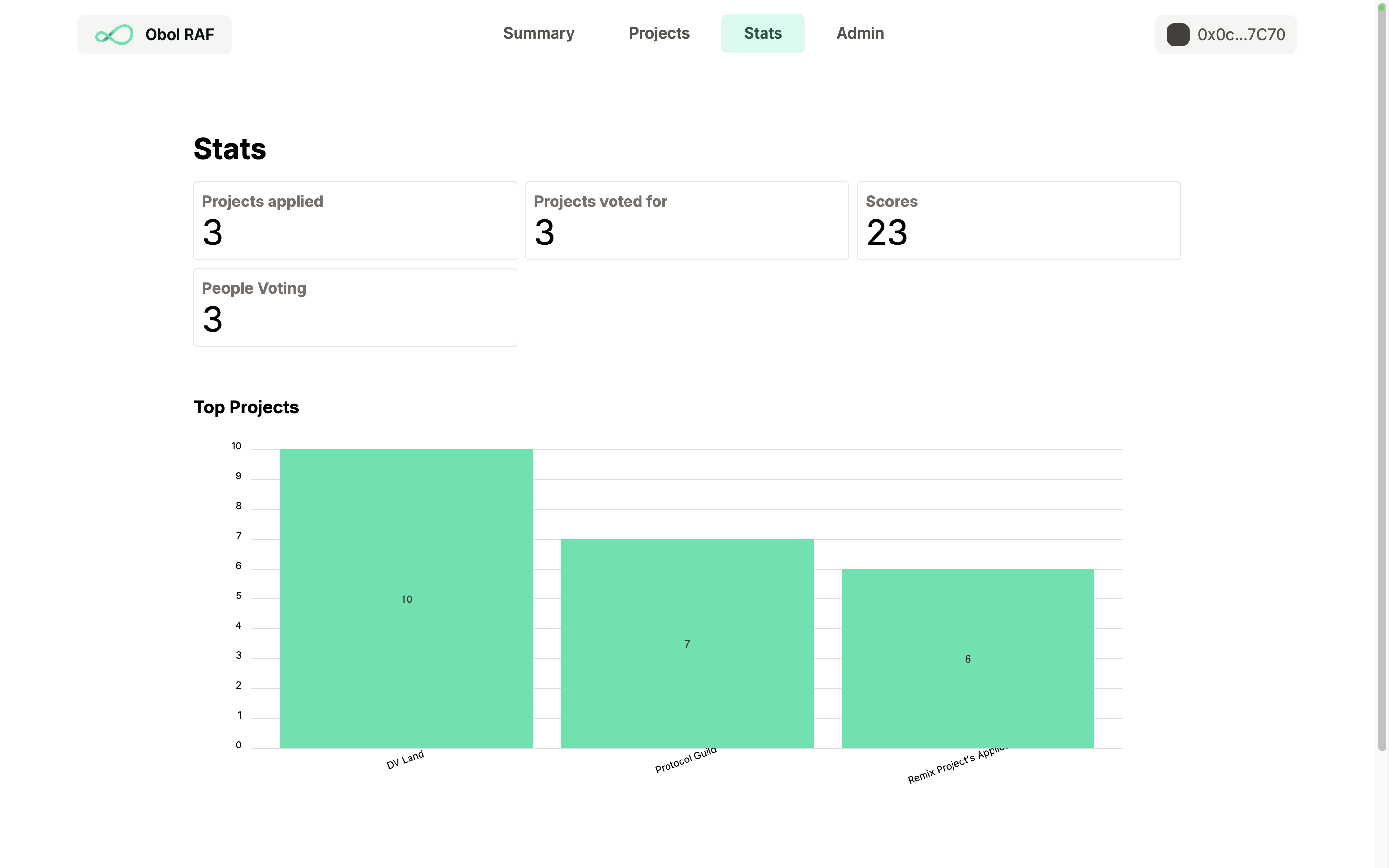Click the Obol infinity logo icon

pyautogui.click(x=114, y=35)
